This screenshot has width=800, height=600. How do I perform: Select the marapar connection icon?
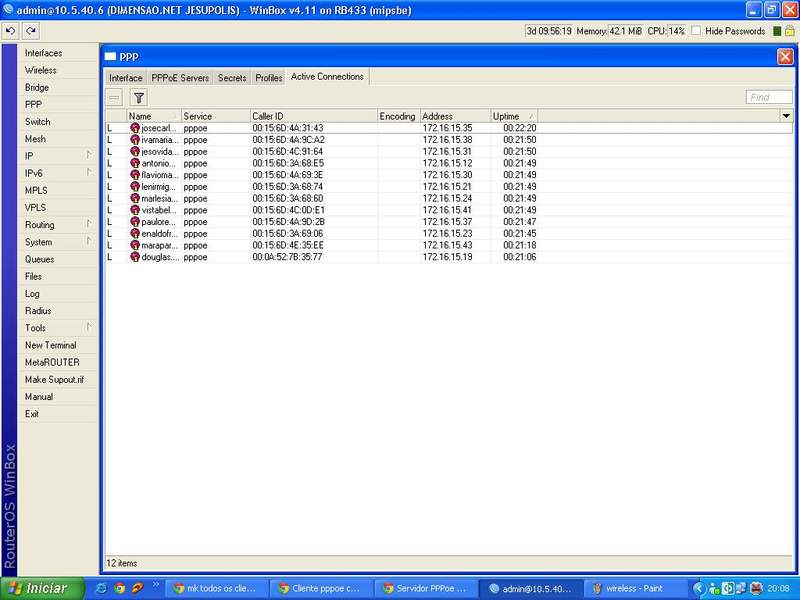[x=135, y=245]
